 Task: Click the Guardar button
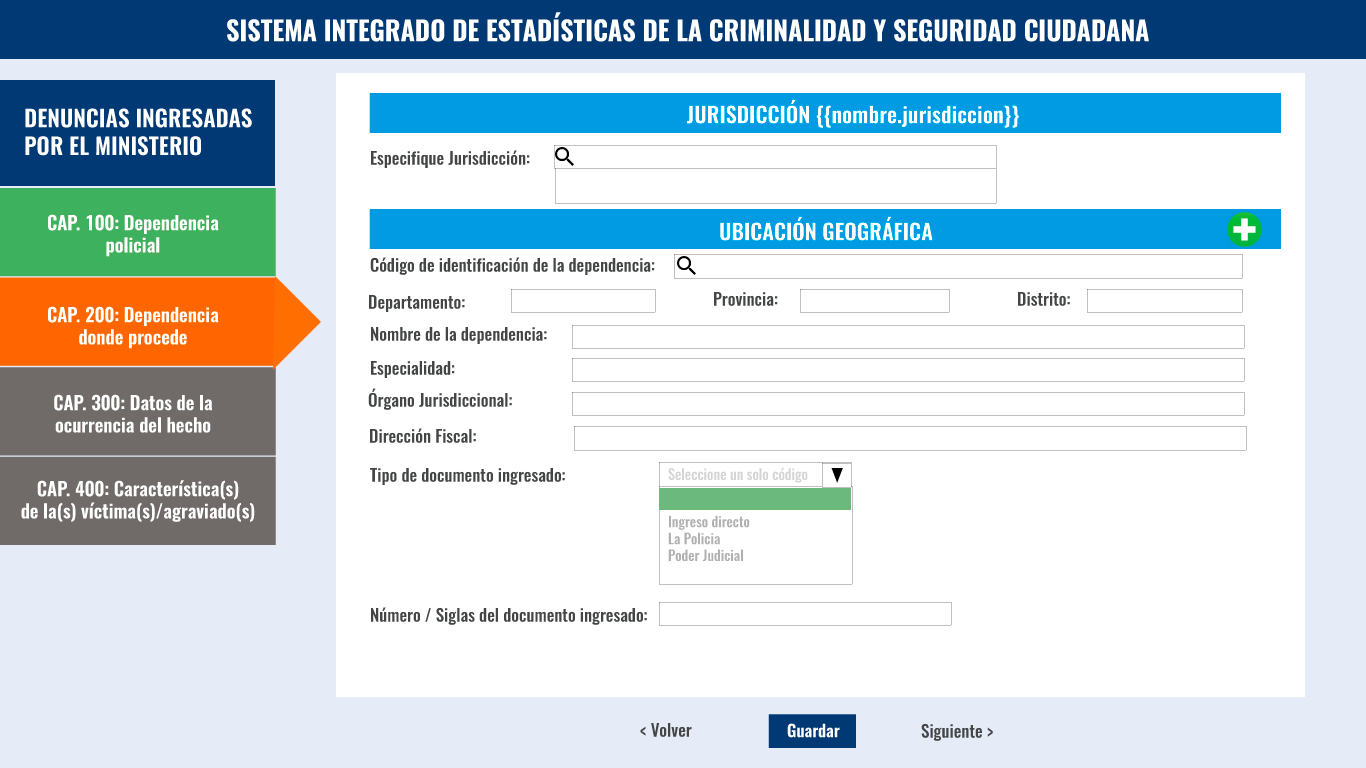coord(812,731)
